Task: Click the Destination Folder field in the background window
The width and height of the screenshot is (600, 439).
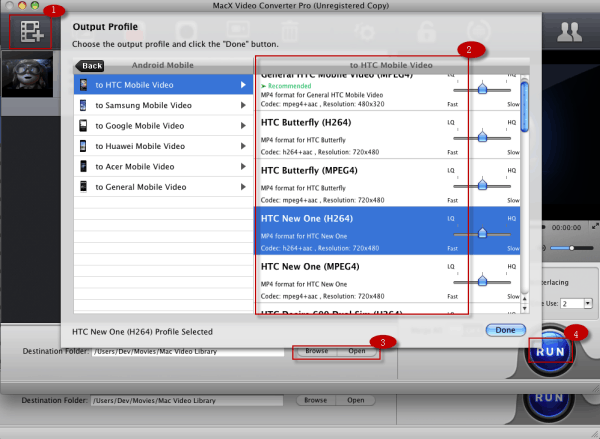Action: pos(187,401)
